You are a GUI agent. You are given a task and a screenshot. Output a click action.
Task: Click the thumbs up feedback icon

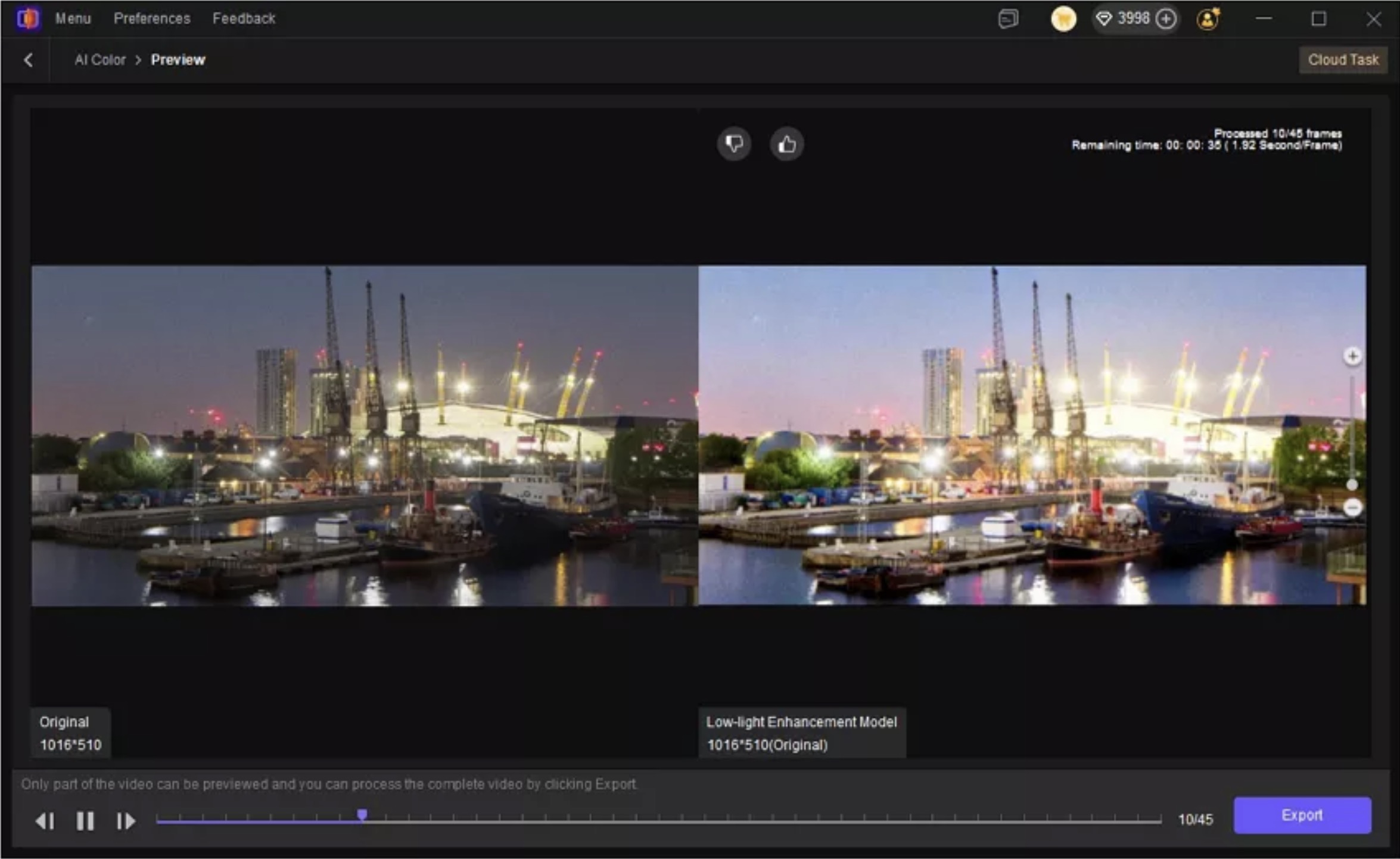(786, 144)
